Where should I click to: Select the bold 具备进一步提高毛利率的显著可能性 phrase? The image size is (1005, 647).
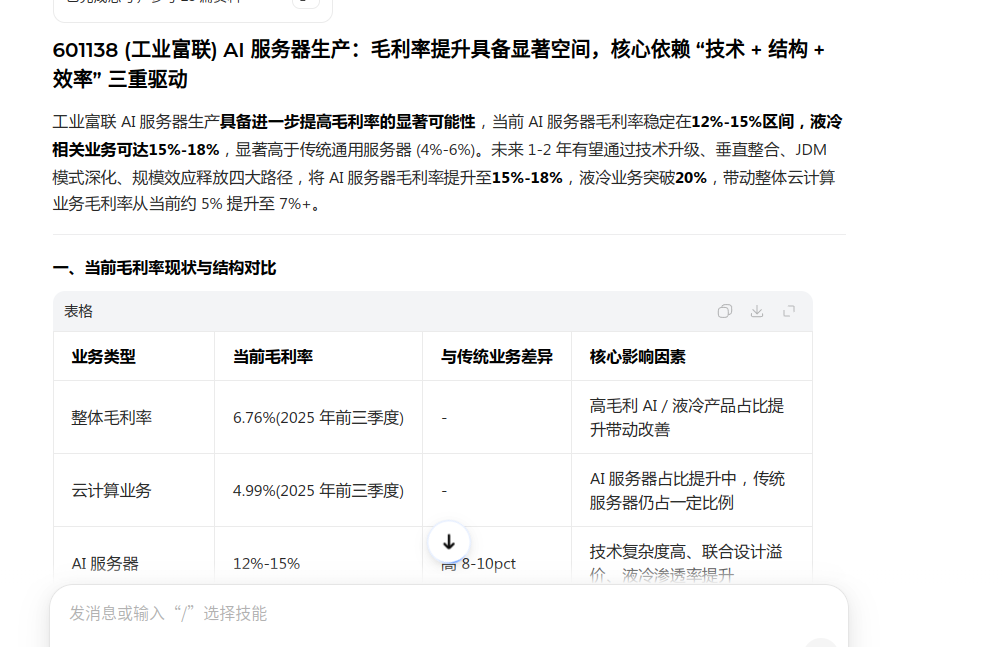pos(348,122)
